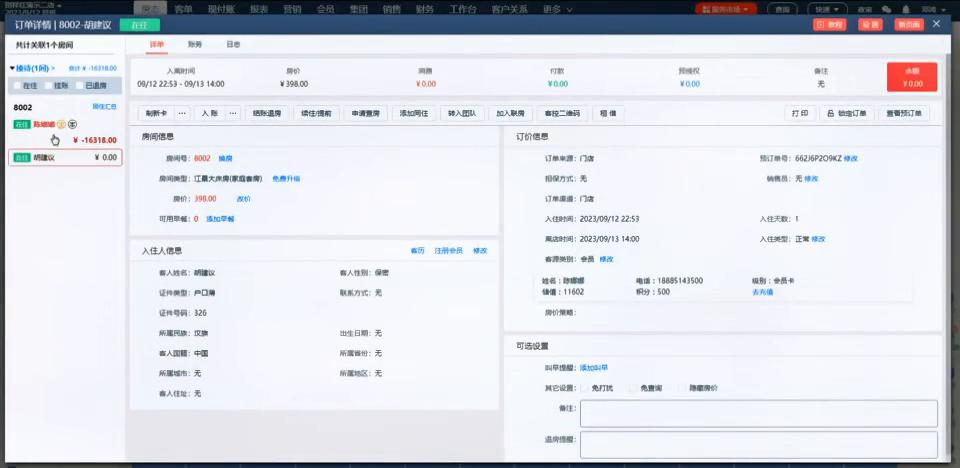
Task: Switch to the 日志 tab
Action: [x=233, y=45]
